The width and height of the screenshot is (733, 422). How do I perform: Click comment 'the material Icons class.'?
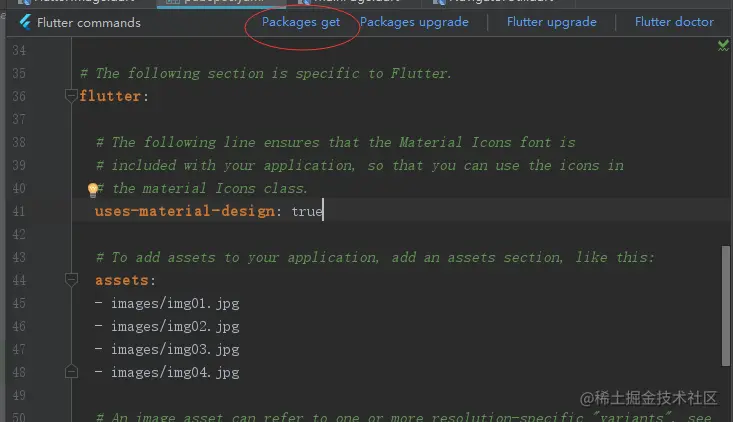click(x=202, y=188)
